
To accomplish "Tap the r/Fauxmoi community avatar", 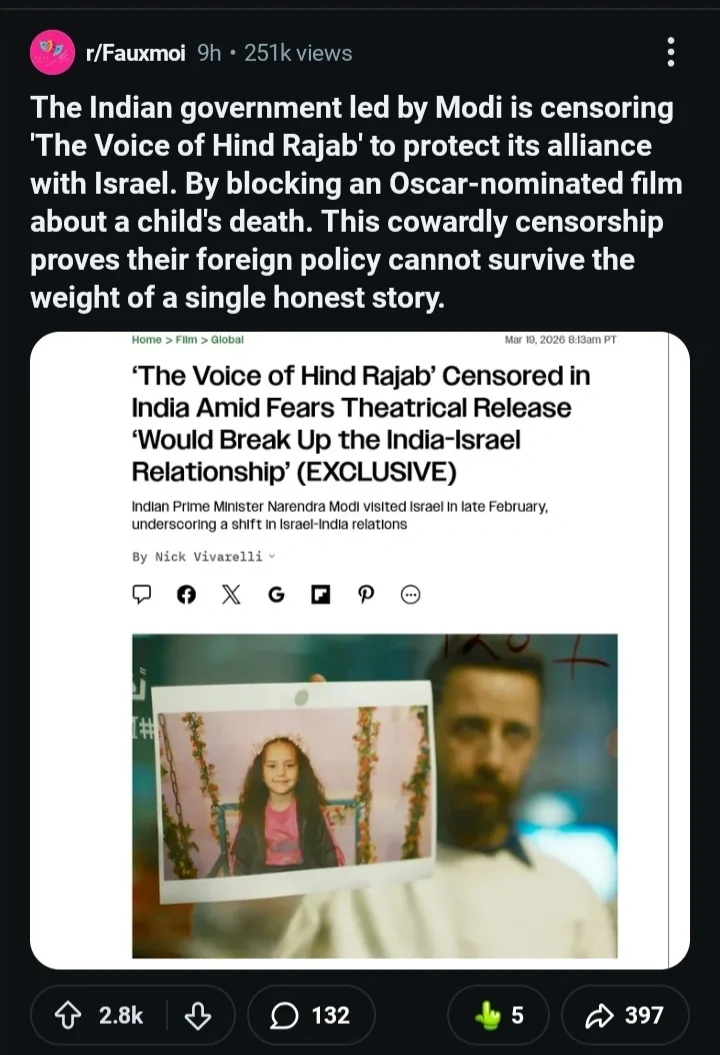I will (x=53, y=52).
